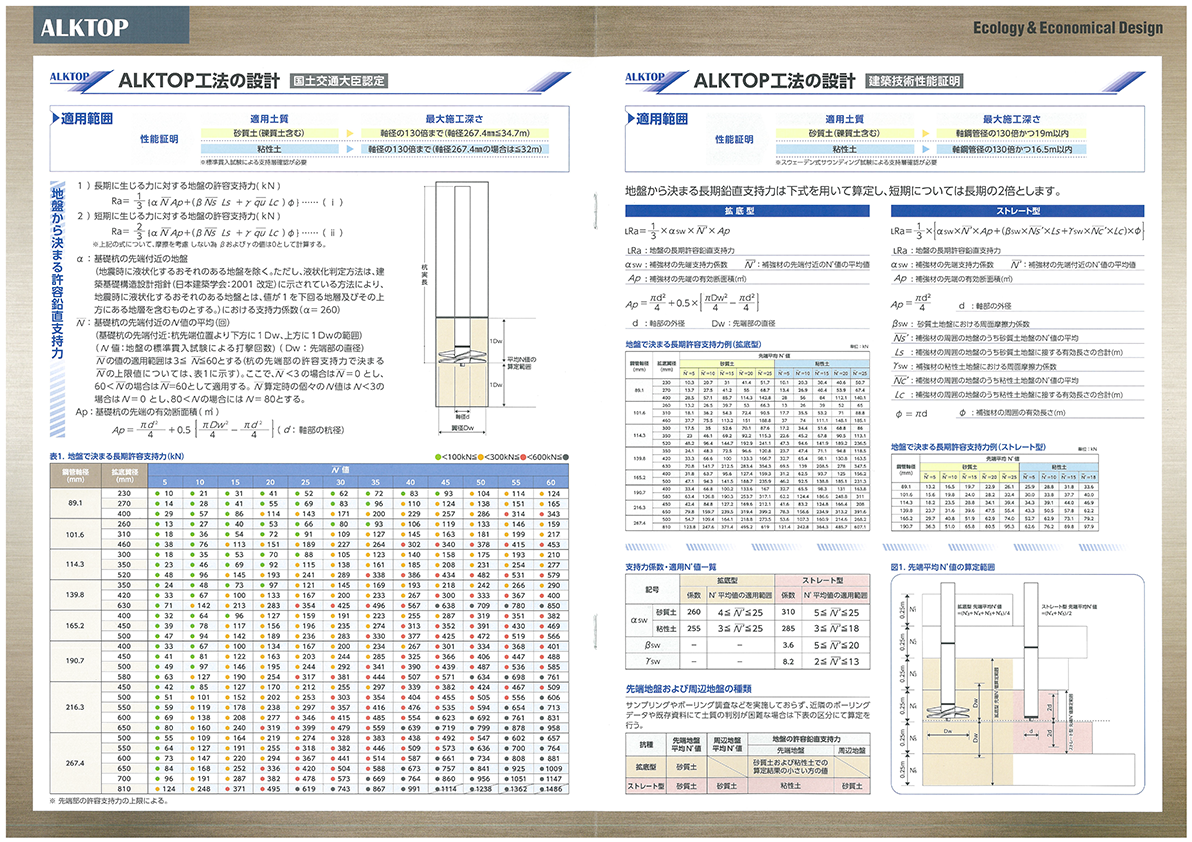Click the 性能証明 label on the left page
The width and height of the screenshot is (1192, 842).
(159, 139)
